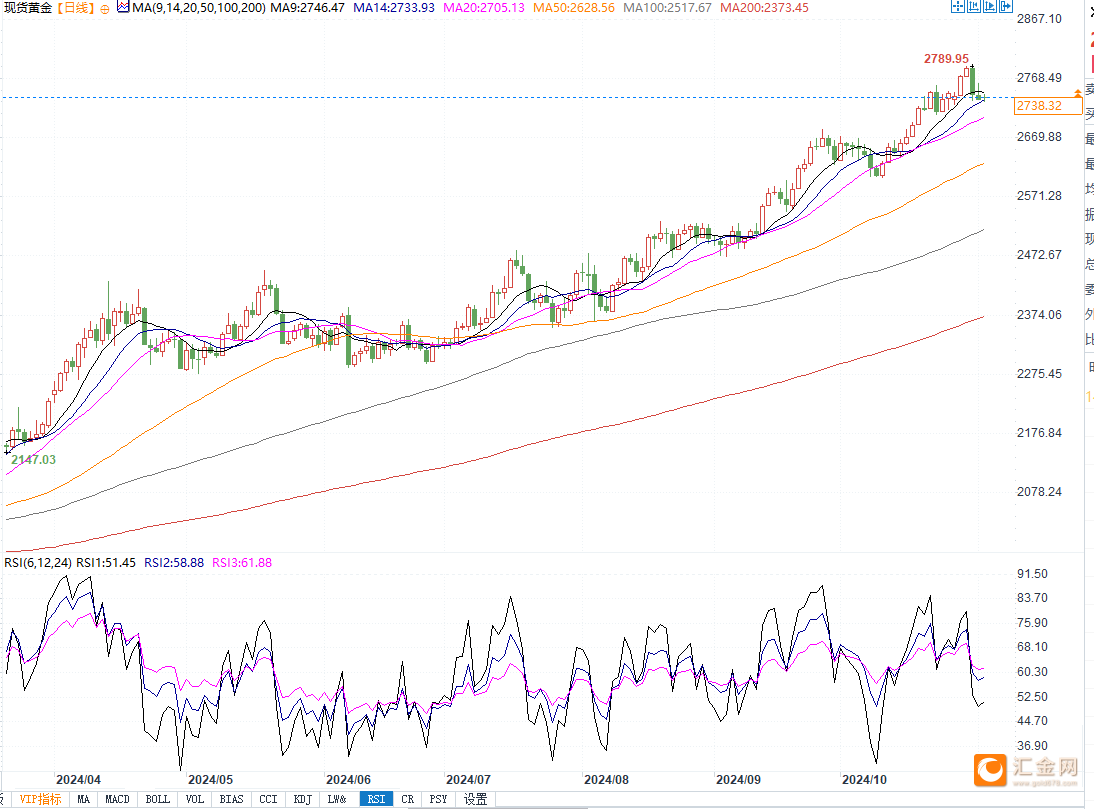1094x809 pixels.
Task: Click the 2078.24 price axis label
Action: point(1040,492)
